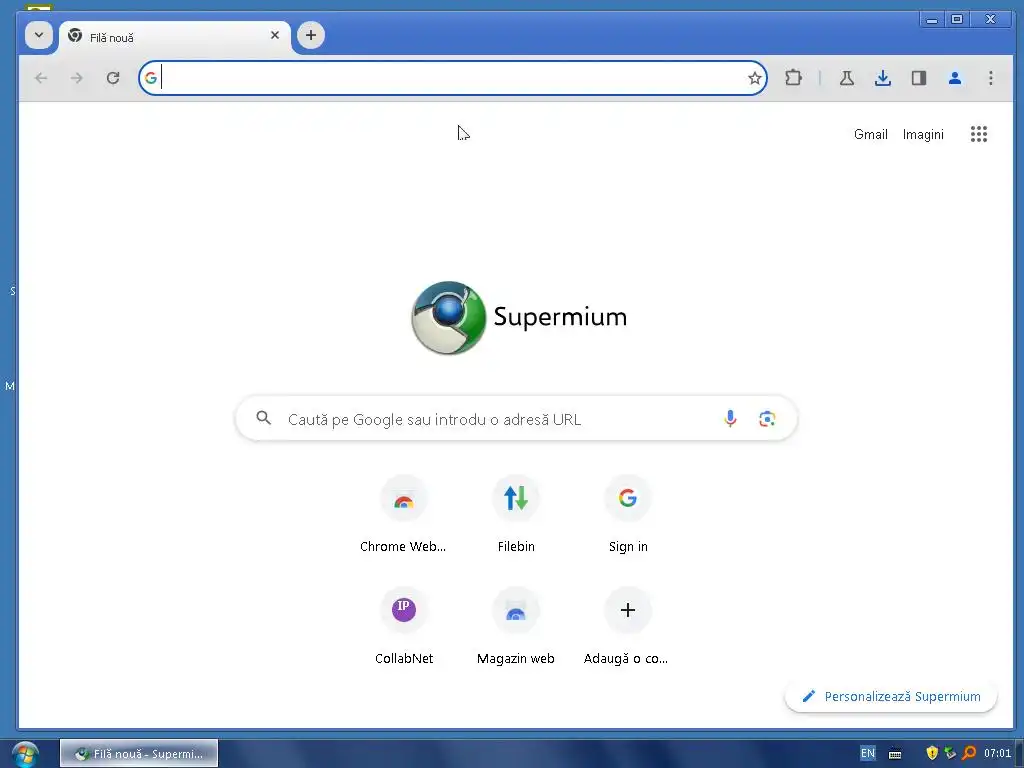Open the Magazin web shortcut
The image size is (1024, 768).
point(516,627)
